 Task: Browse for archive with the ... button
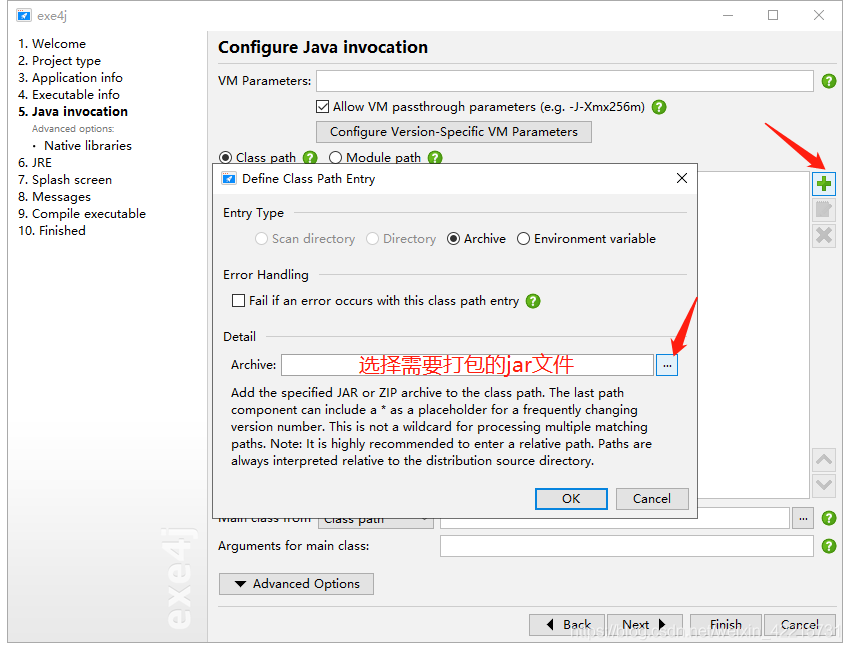667,365
